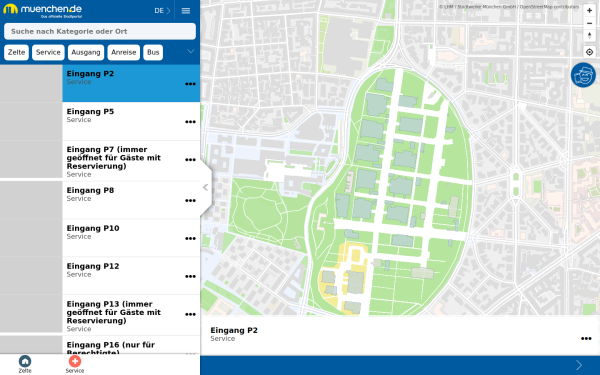Collapse the sidebar panel with arrow
Viewport: 600px width, 375px height.
coord(205,188)
